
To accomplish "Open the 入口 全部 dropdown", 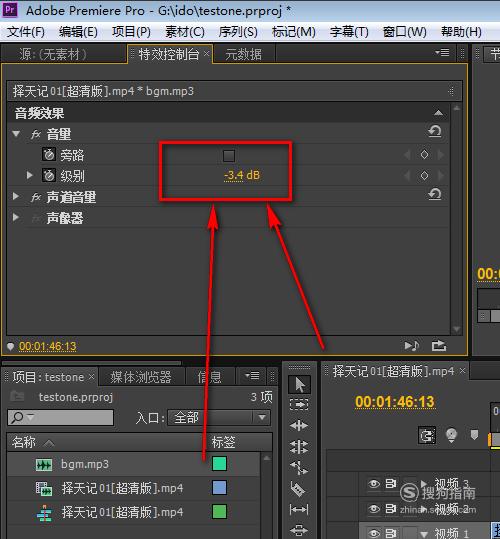I will [219, 418].
